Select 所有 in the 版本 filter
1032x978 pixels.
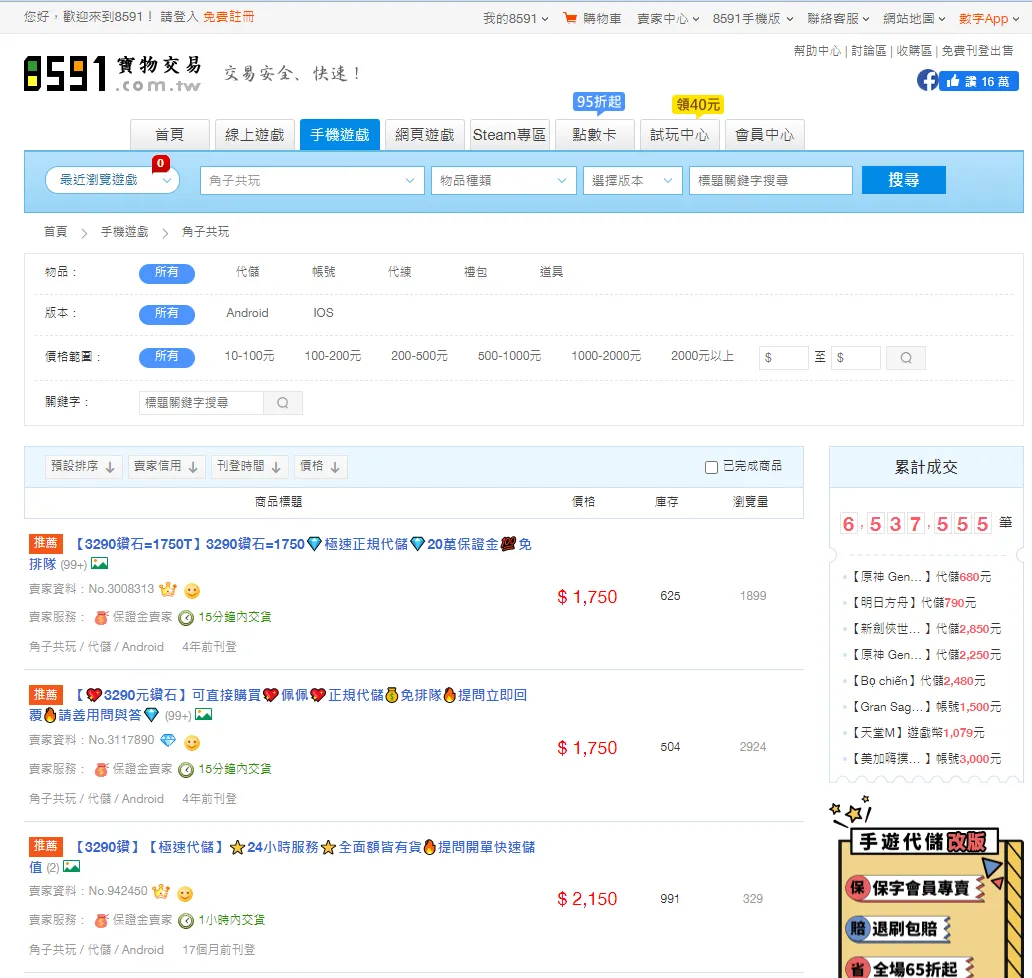coord(167,314)
